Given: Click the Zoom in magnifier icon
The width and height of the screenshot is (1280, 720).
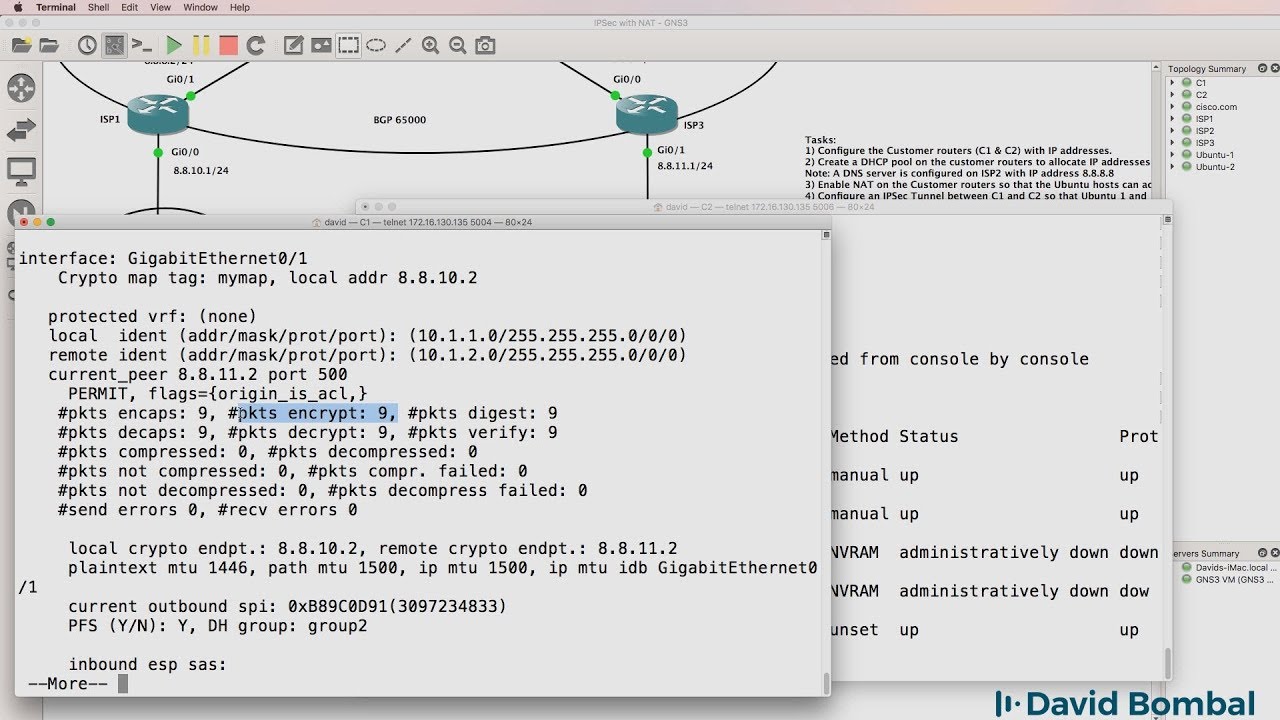Looking at the screenshot, I should [430, 45].
